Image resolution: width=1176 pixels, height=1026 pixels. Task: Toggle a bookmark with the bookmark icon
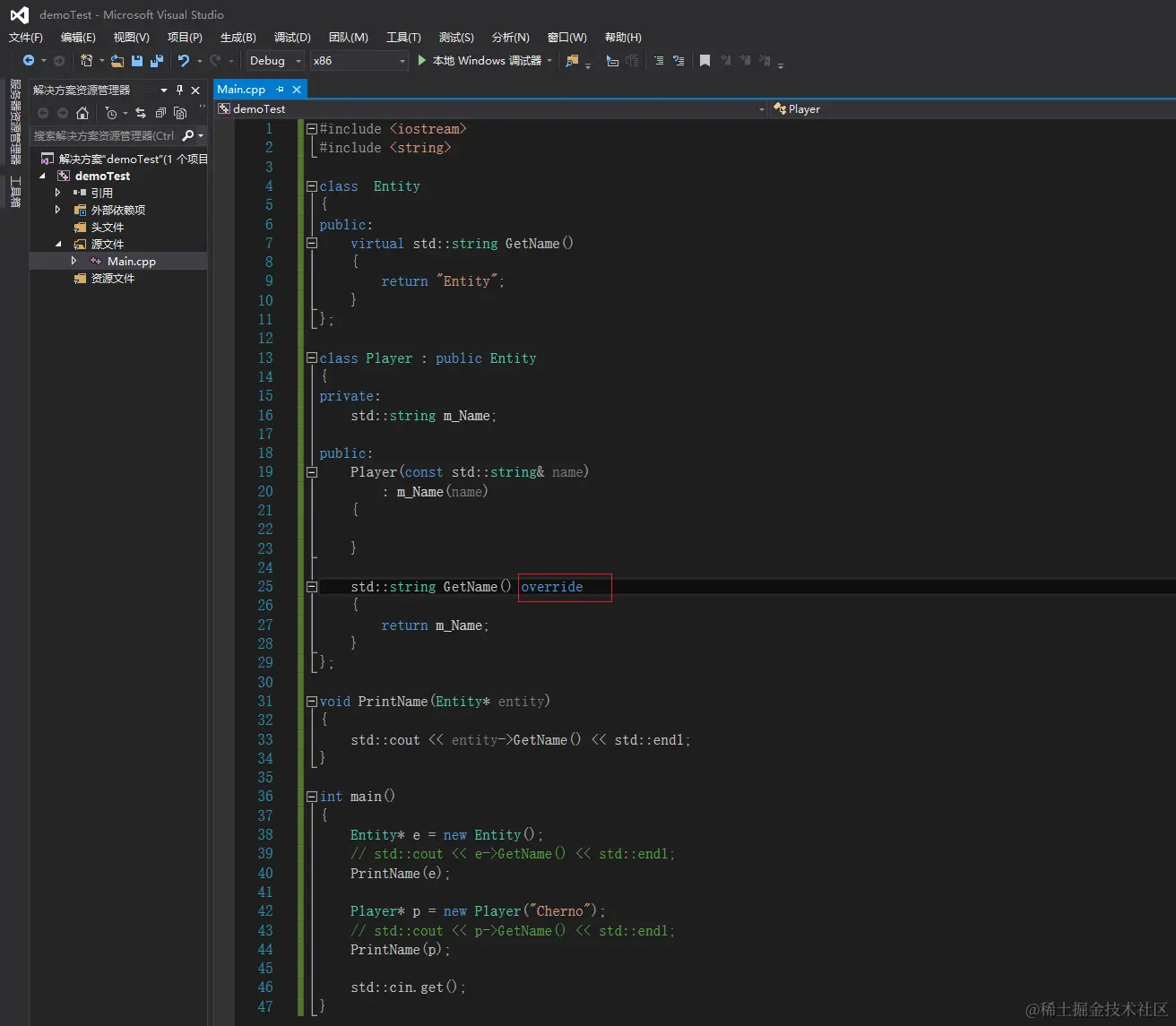tap(705, 61)
